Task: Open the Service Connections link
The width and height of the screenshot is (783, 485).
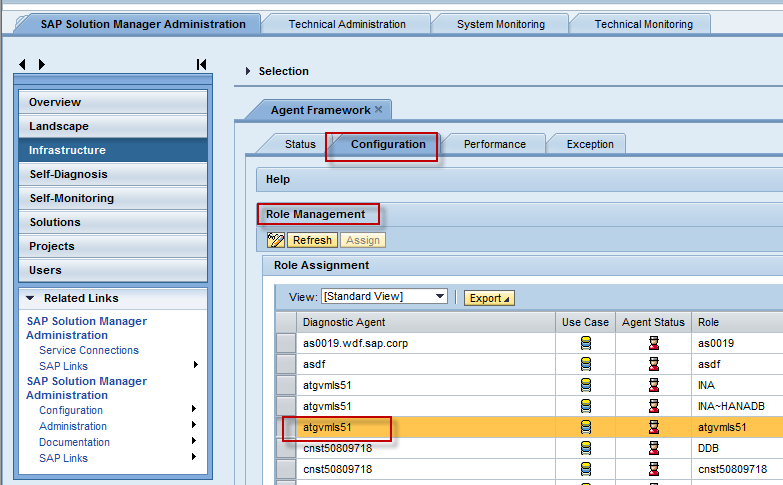Action: [89, 350]
